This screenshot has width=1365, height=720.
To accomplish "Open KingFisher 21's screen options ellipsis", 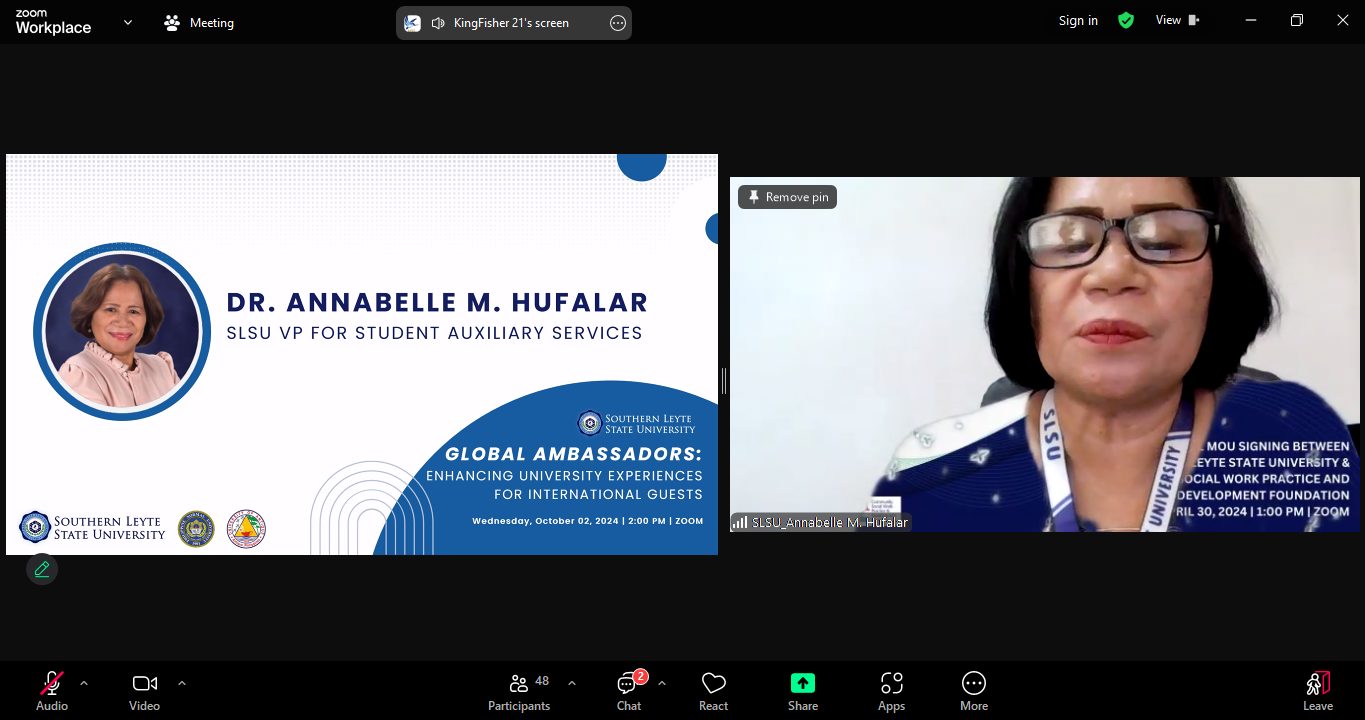I will point(618,23).
